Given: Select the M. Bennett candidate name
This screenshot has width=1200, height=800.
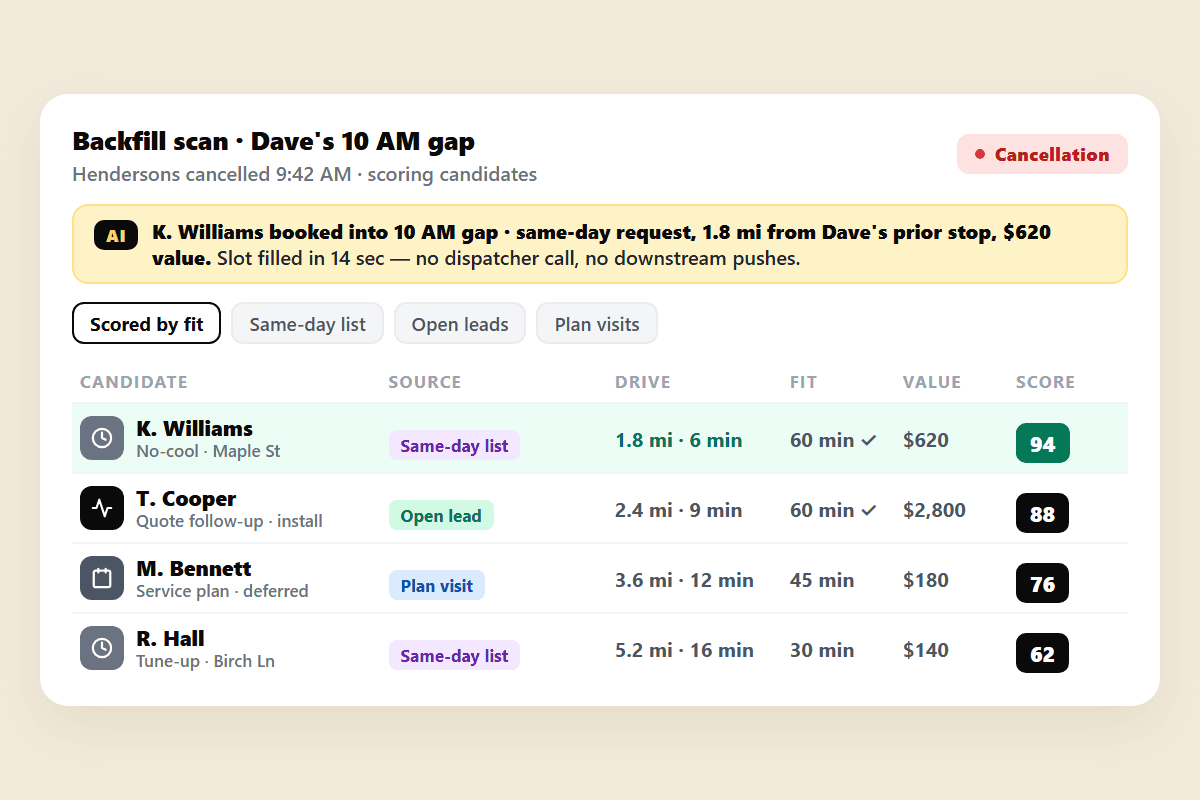Looking at the screenshot, I should [194, 569].
